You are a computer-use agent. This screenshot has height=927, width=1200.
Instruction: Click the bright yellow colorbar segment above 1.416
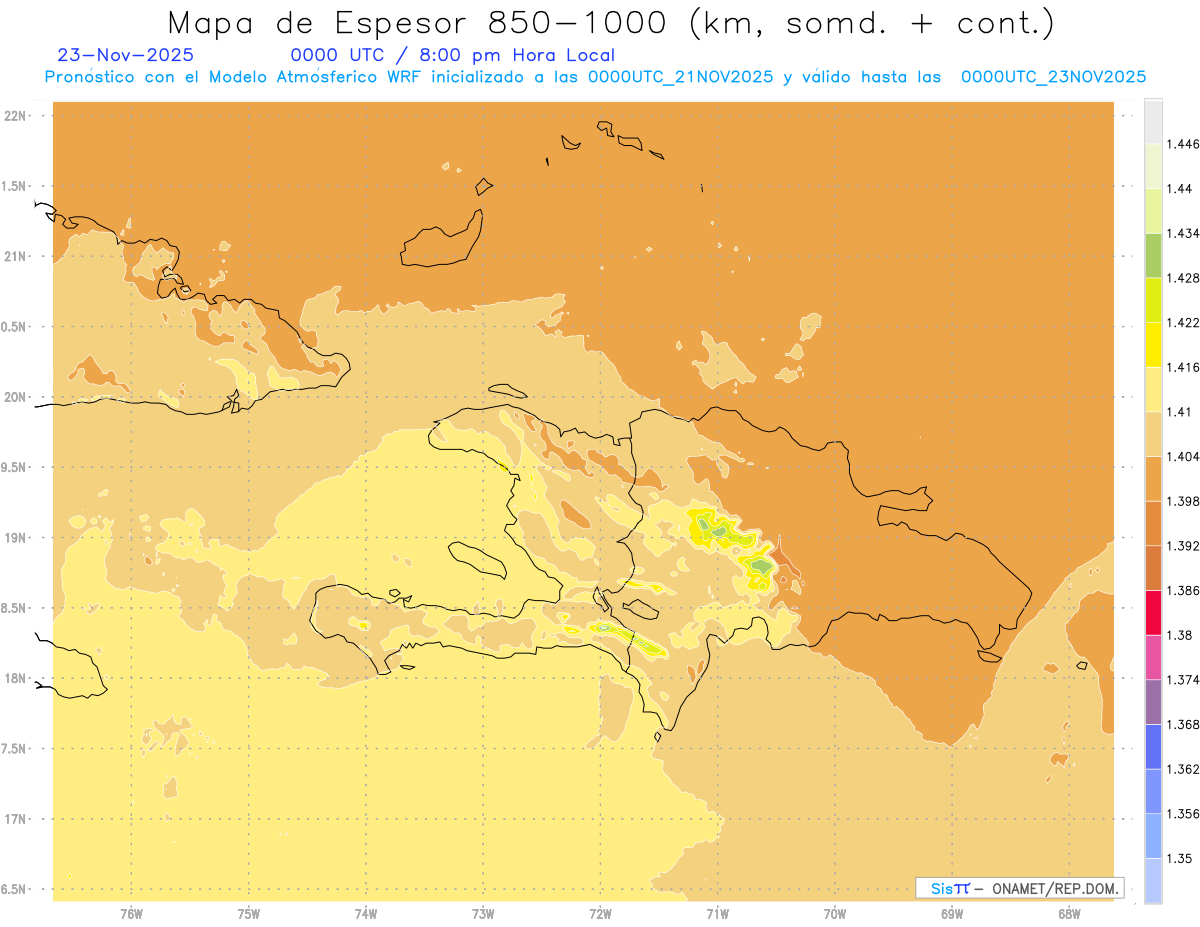(x=1153, y=344)
